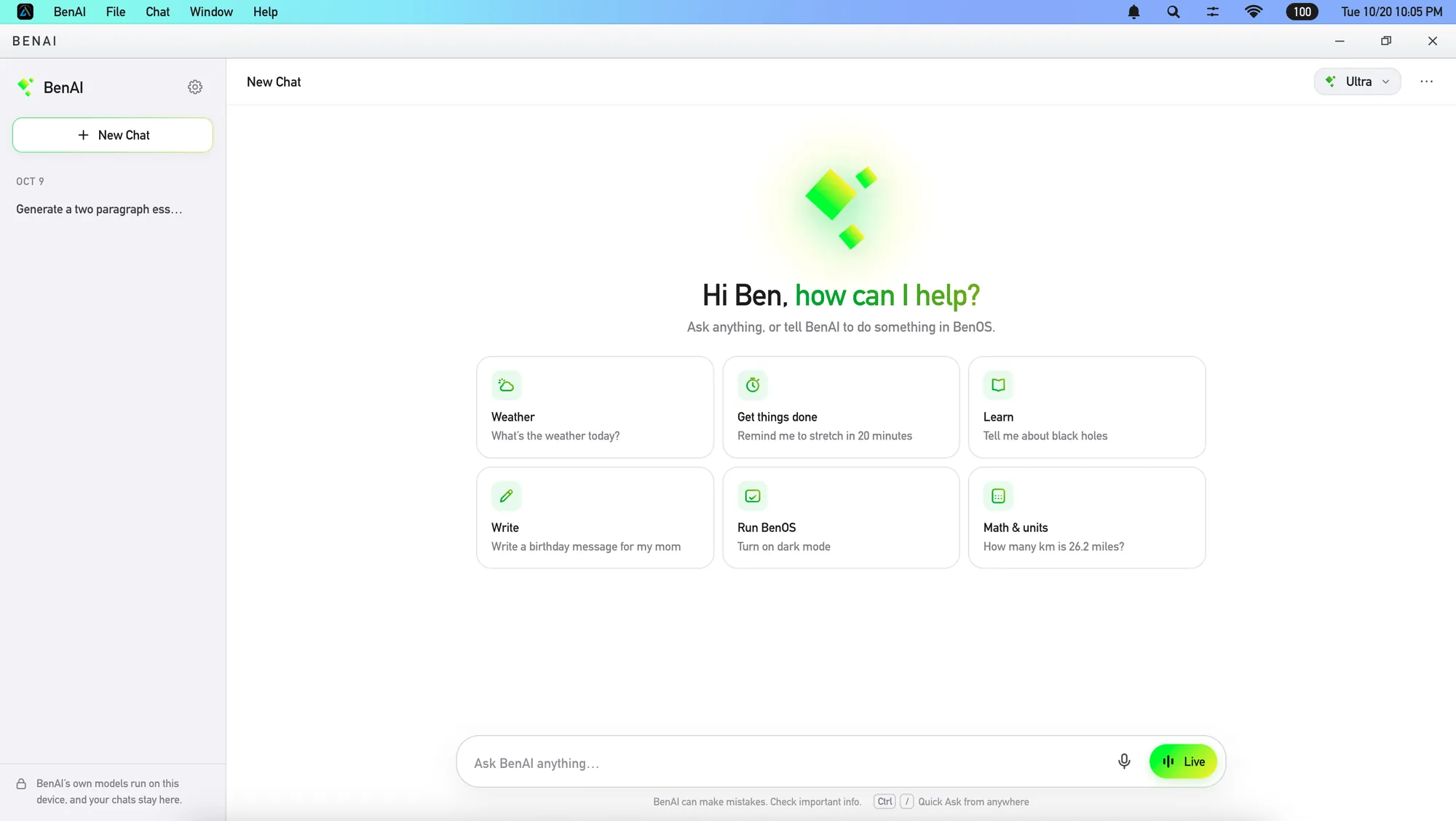
Task: Click the microphone icon in prompt box
Action: click(1124, 761)
